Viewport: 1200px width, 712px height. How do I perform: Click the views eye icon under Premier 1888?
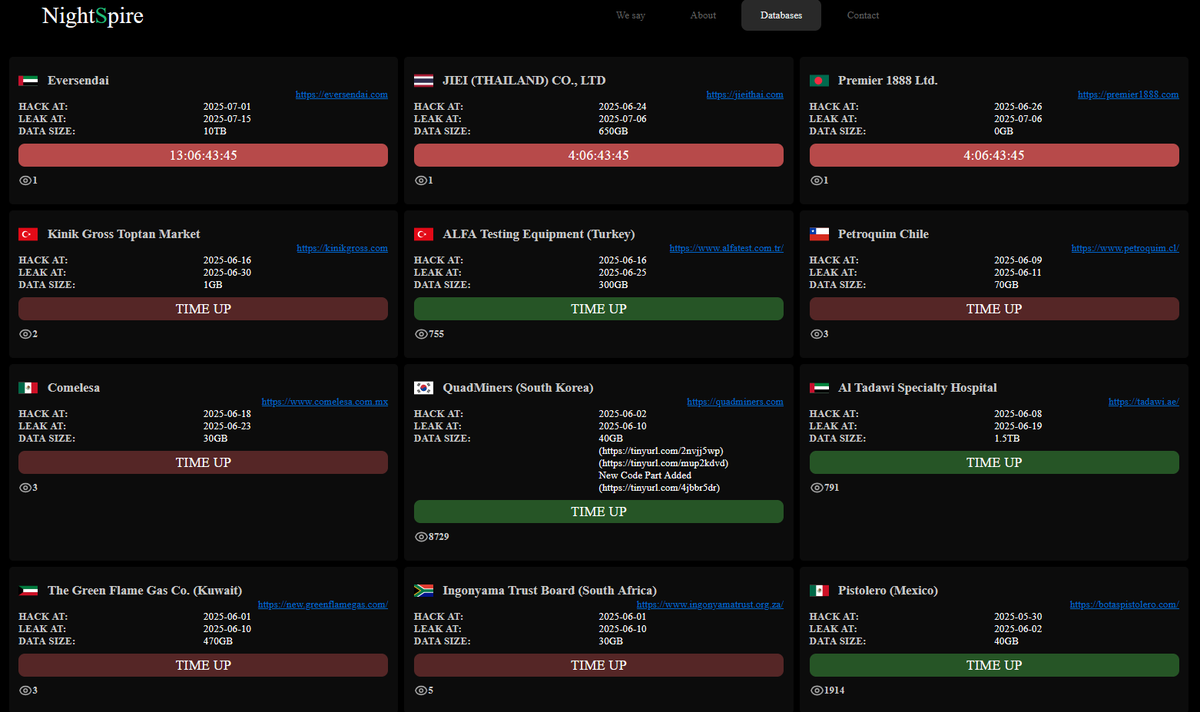pos(816,181)
